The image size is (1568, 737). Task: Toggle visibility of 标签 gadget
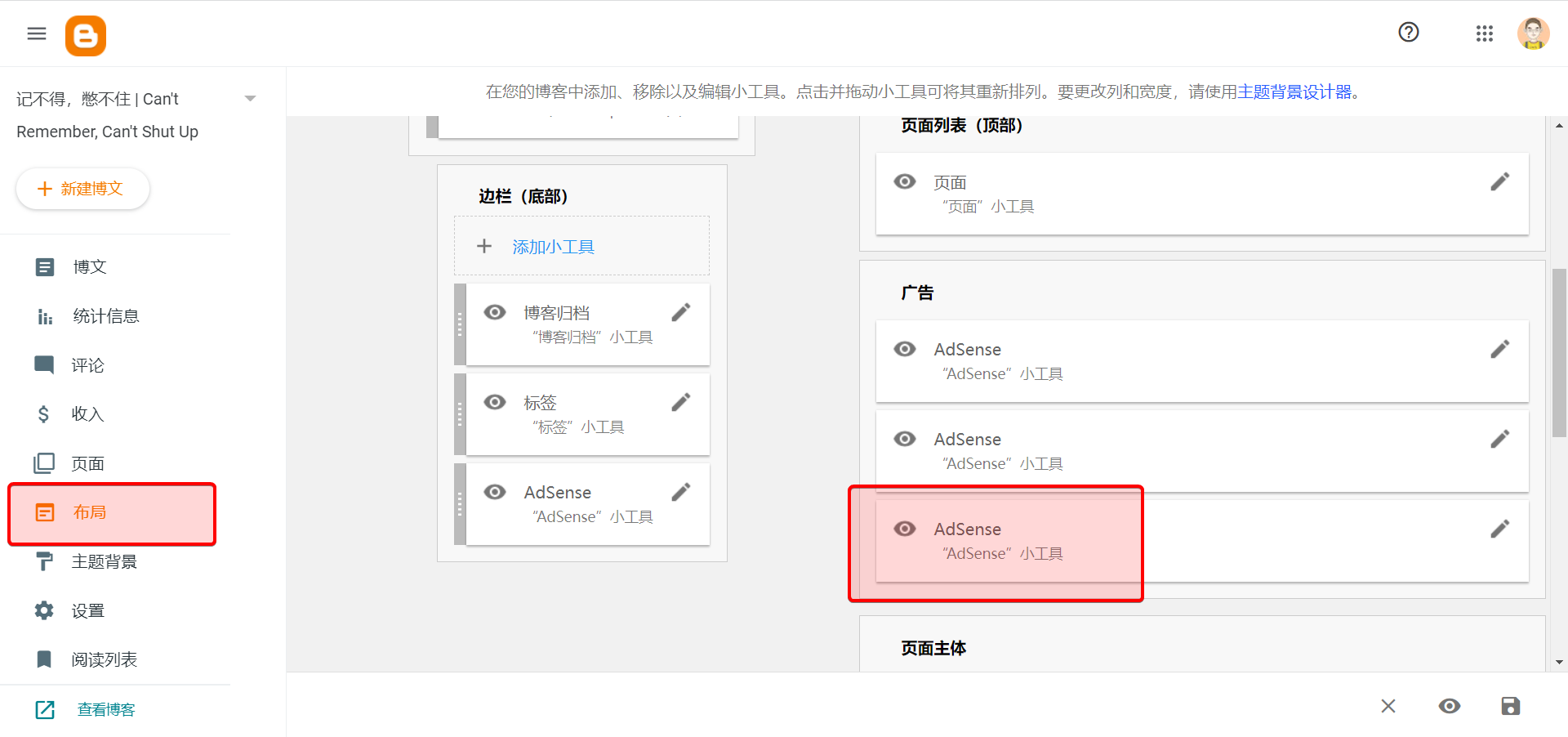point(495,403)
